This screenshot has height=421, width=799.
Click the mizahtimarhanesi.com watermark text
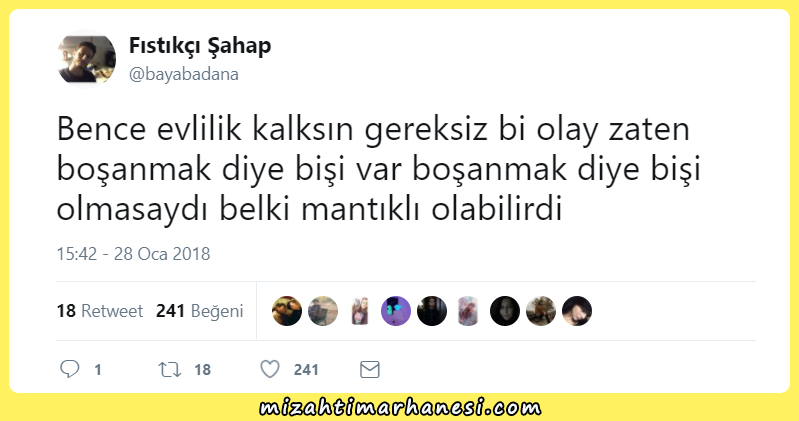coord(400,408)
